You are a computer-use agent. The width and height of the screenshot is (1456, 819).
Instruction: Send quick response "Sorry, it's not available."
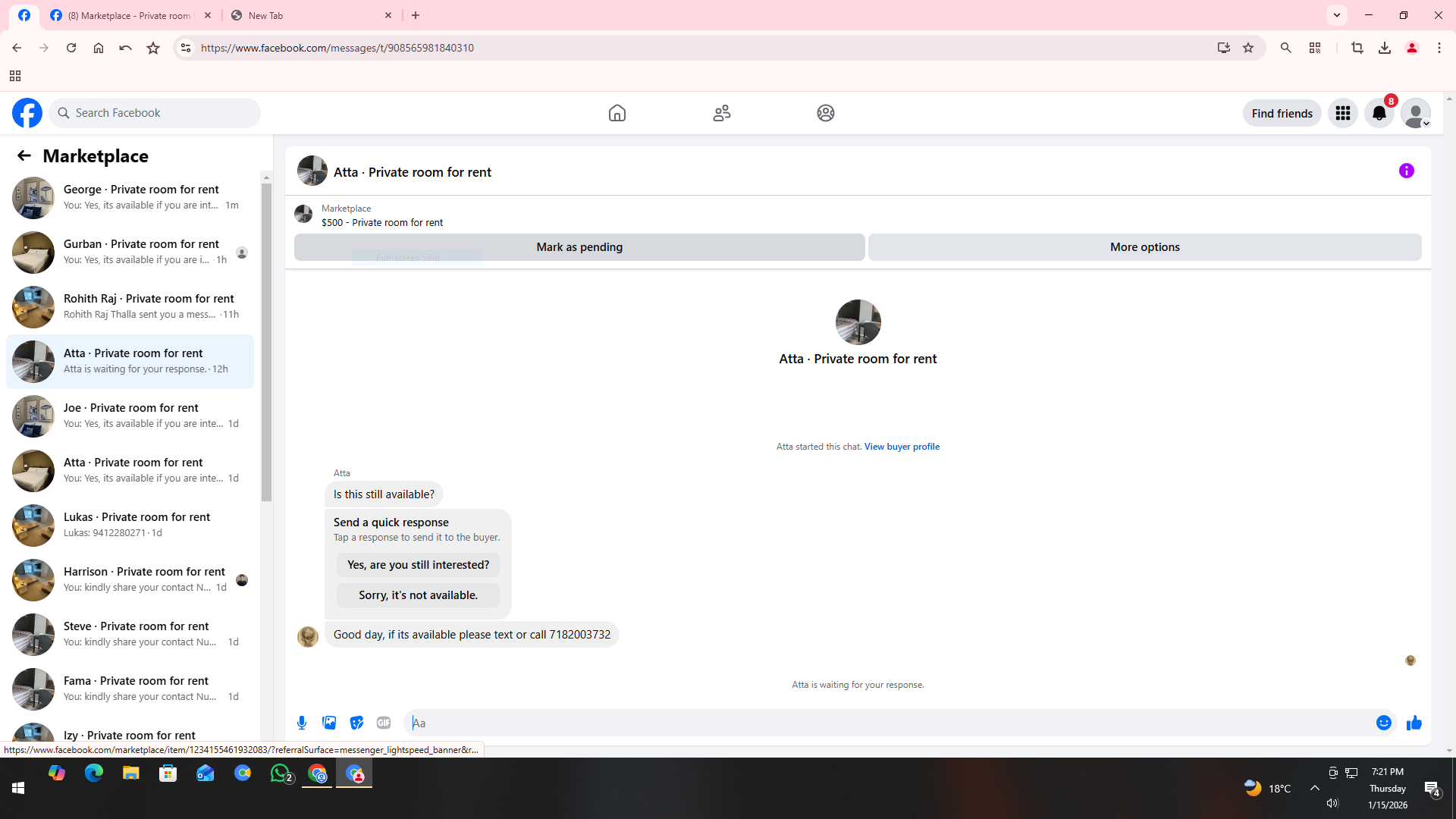tap(418, 595)
